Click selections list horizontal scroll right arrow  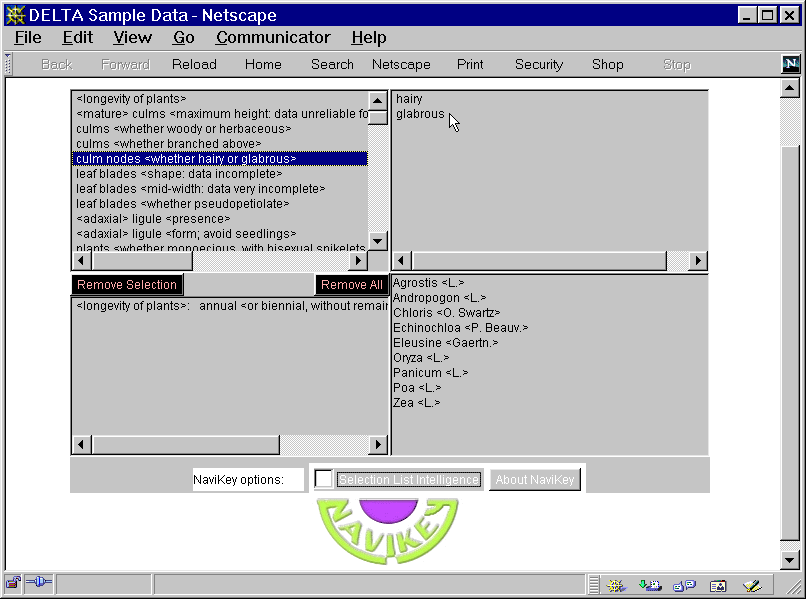[x=378, y=444]
